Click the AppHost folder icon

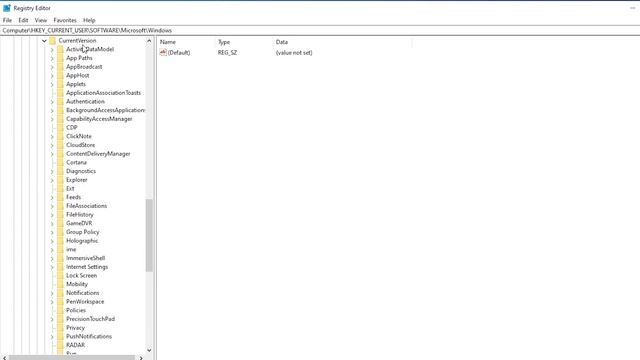click(60, 76)
